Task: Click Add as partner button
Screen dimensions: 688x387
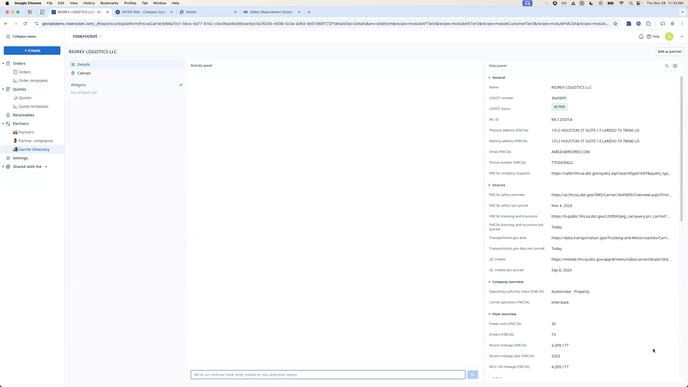Action: pyautogui.click(x=670, y=52)
